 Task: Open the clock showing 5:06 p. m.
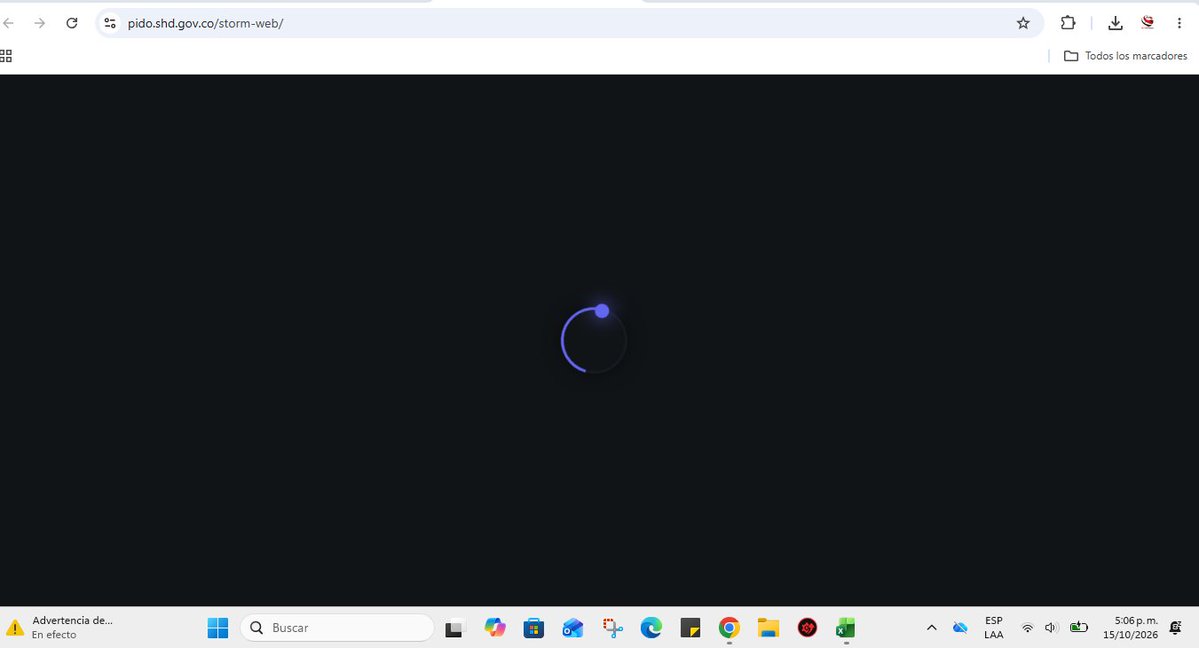click(x=1130, y=627)
